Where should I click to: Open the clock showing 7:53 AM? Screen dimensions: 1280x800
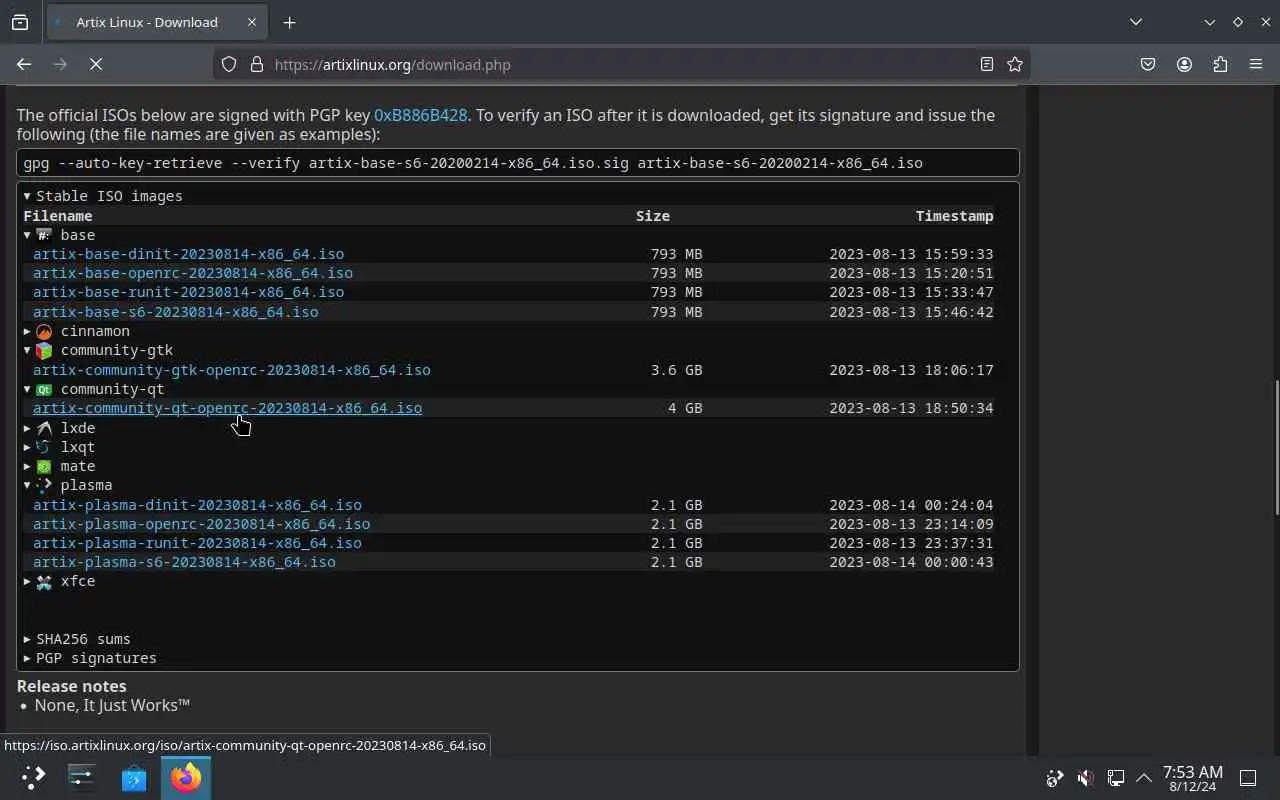tap(1193, 778)
